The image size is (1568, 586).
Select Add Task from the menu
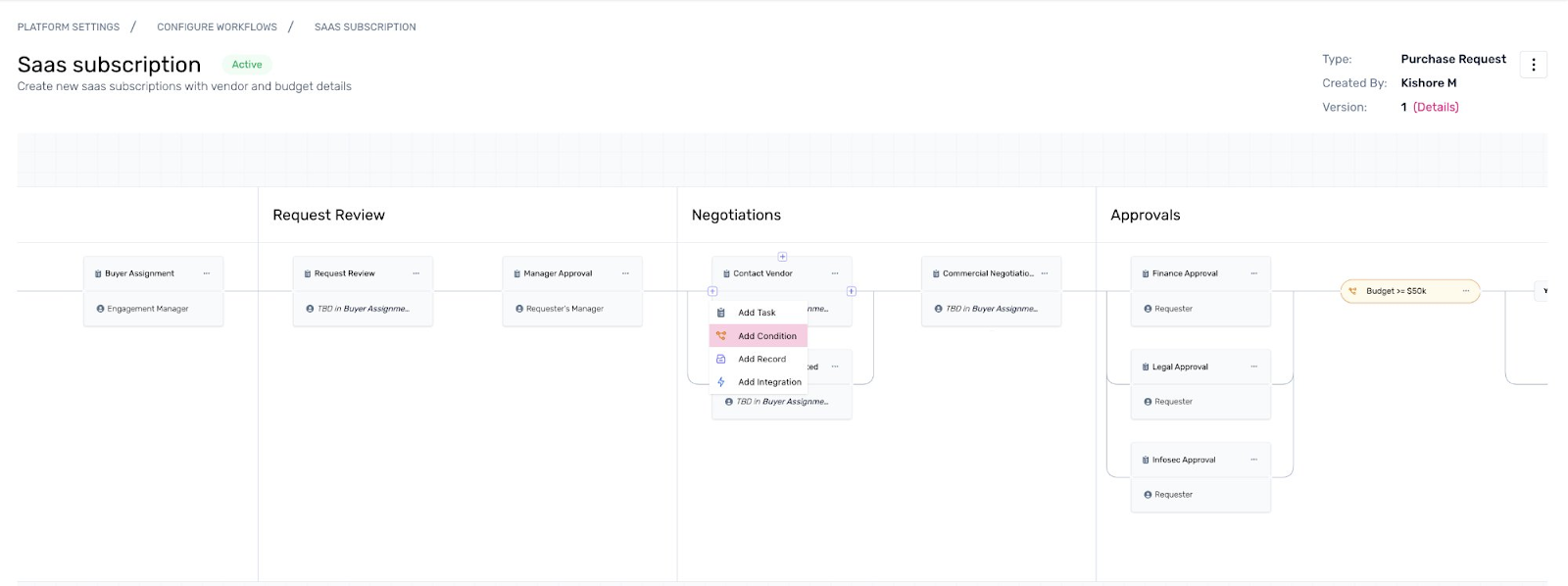(757, 313)
